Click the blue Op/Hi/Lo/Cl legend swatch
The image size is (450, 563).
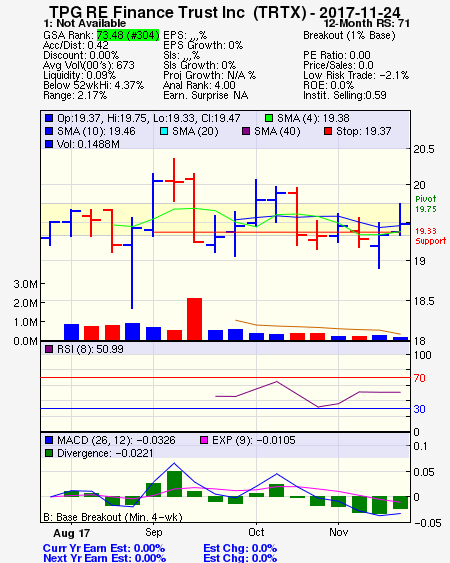pyautogui.click(x=49, y=118)
